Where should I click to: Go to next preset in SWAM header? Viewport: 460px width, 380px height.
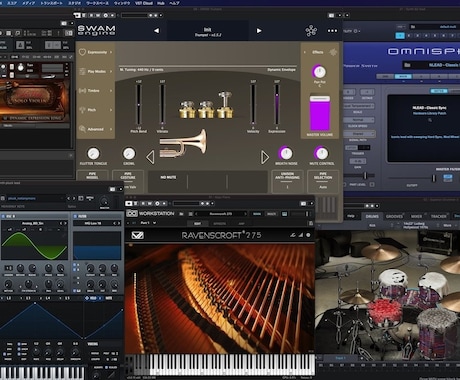(259, 31)
